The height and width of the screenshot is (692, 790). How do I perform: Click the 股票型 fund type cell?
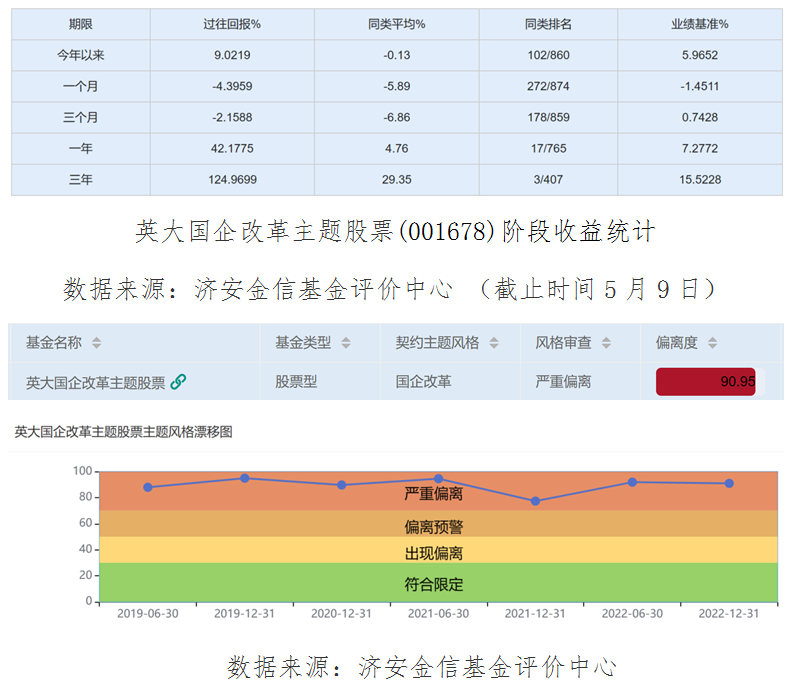pos(296,382)
